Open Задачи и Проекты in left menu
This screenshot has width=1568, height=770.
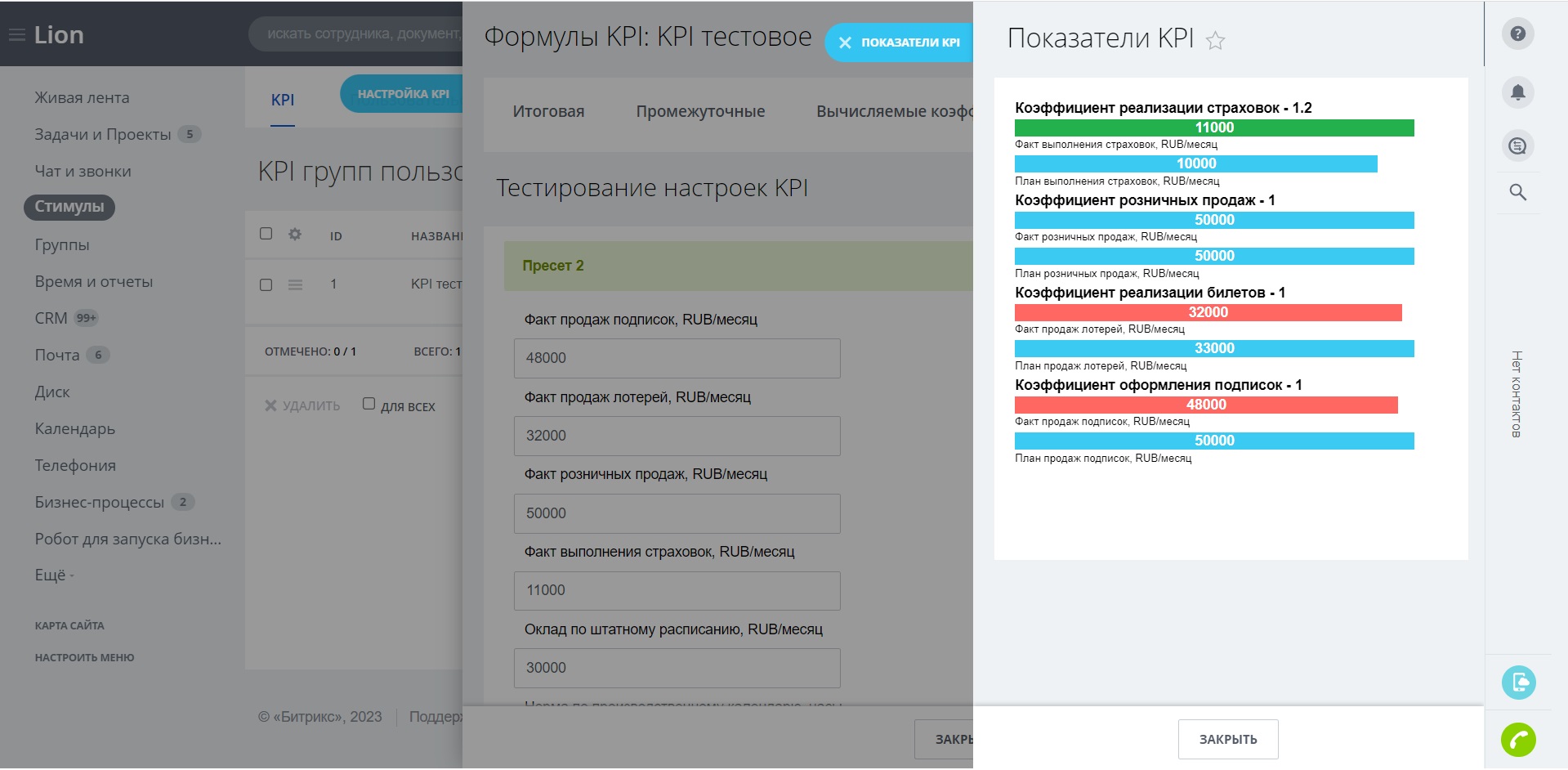pyautogui.click(x=103, y=135)
